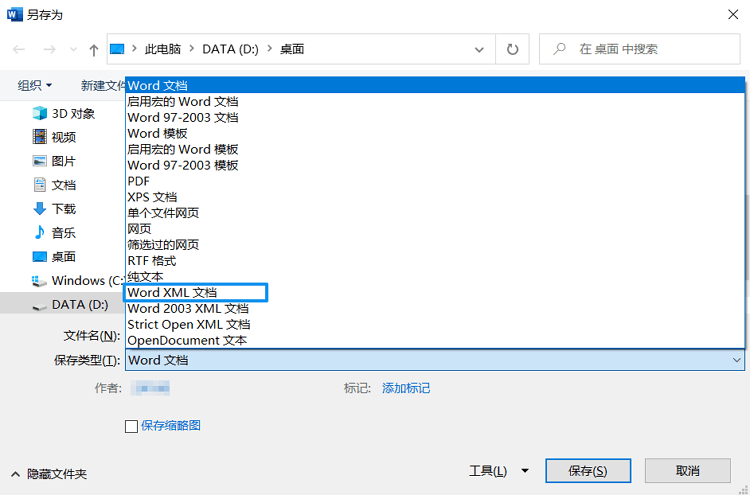This screenshot has height=495, width=750.
Task: Click the 保存(S) button
Action: (x=587, y=470)
